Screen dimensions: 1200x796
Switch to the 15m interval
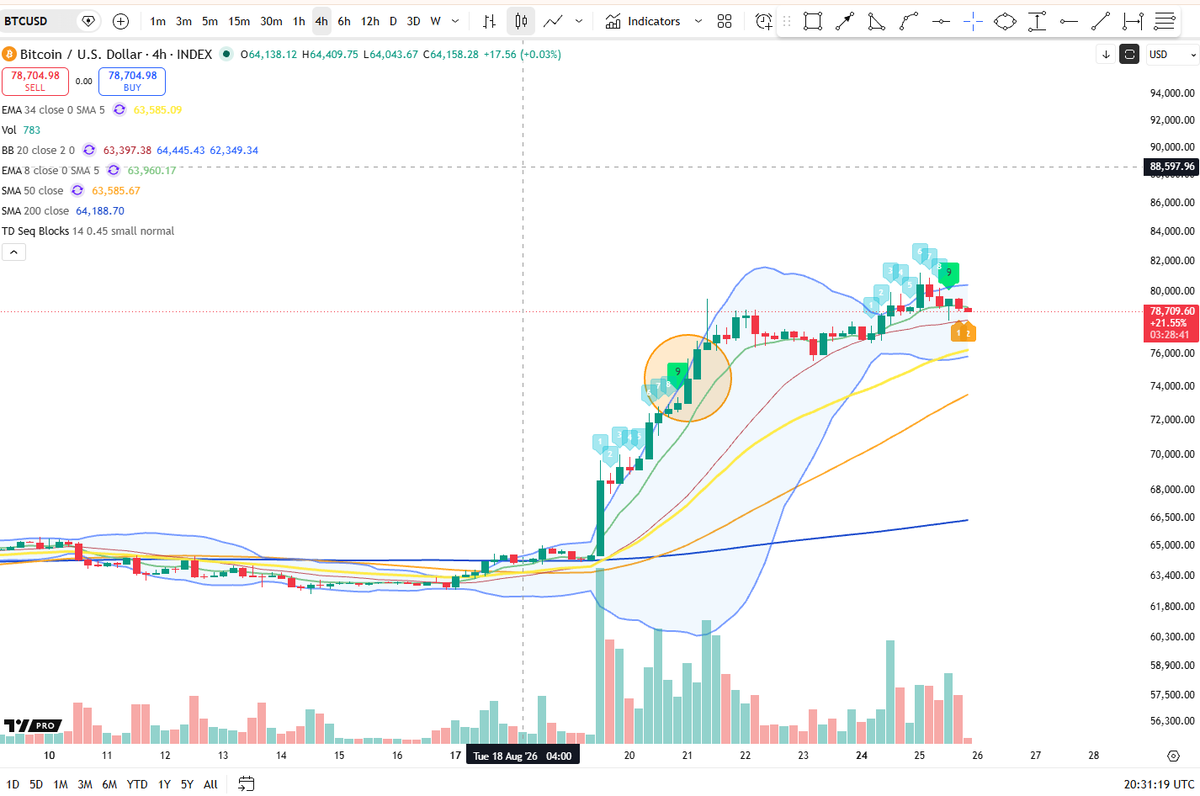pos(239,21)
